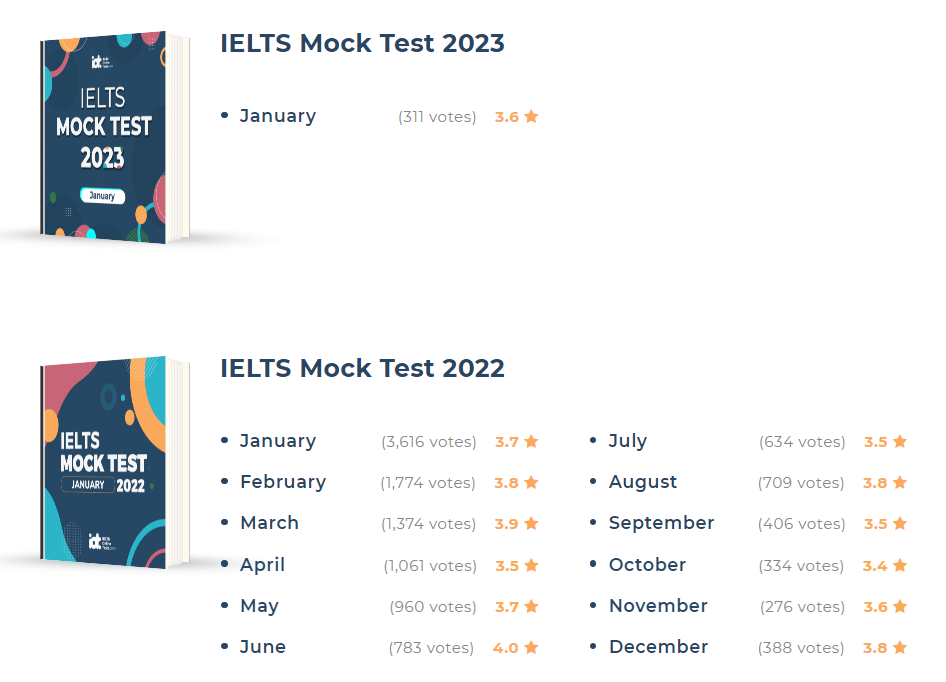Click the star icon beside the 2022 October 3.4 rating
The width and height of the screenshot is (946, 682).
[900, 565]
